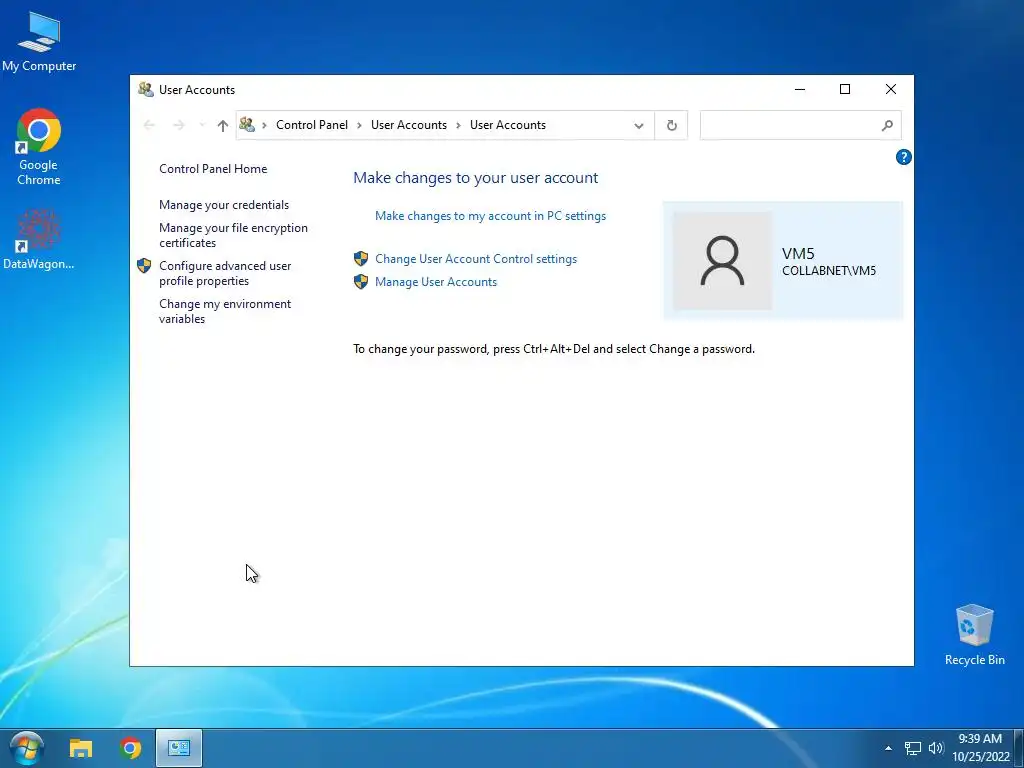Viewport: 1024px width, 768px height.
Task: Click the Control Panel taskbar button
Action: click(179, 748)
